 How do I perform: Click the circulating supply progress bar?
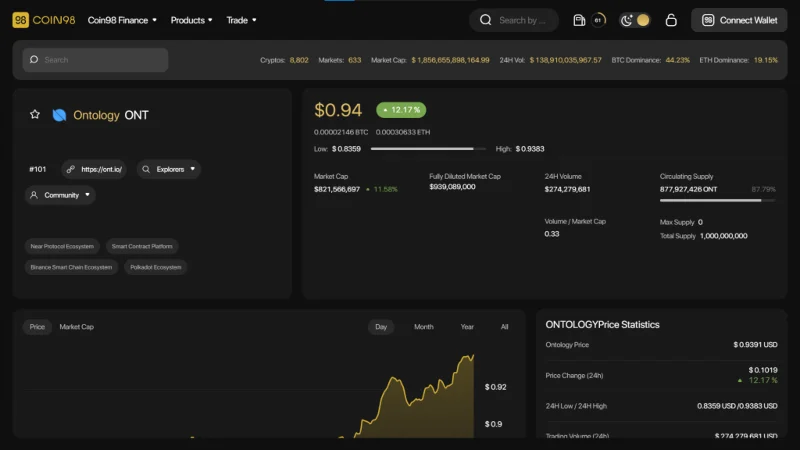pyautogui.click(x=717, y=200)
